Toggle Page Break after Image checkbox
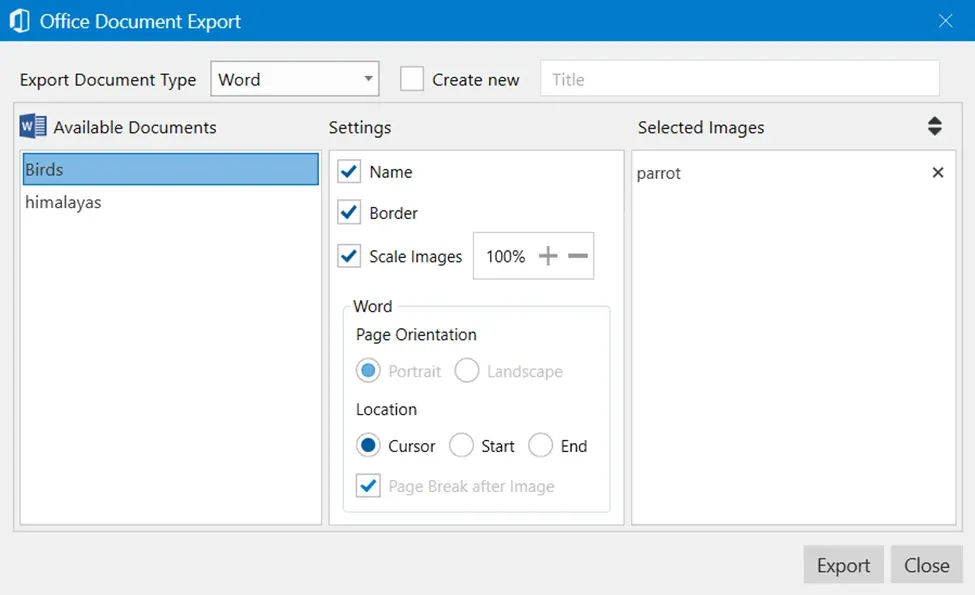Screen dimensions: 975x595 (368, 486)
